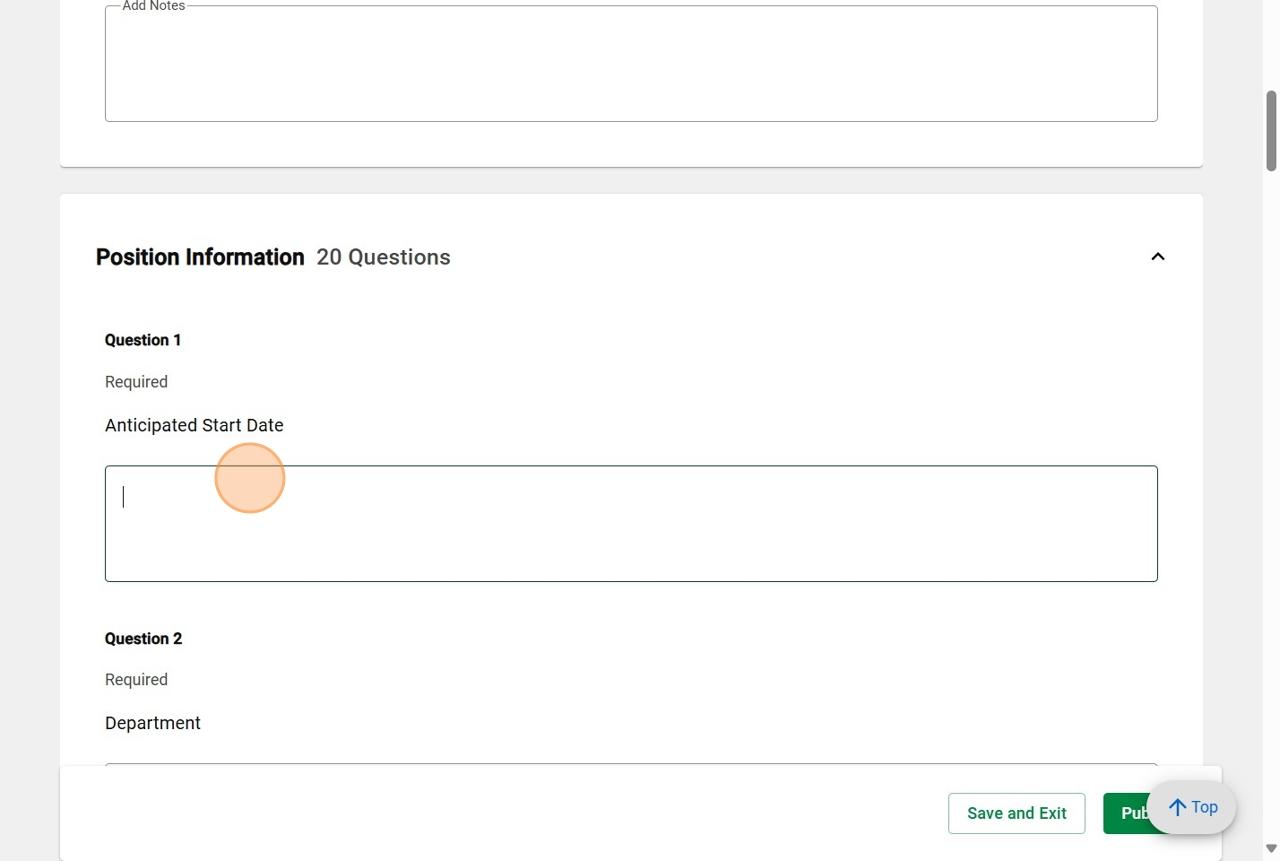Click the 20 Questions count text
Screen dimensions: 1280x861
(x=383, y=257)
